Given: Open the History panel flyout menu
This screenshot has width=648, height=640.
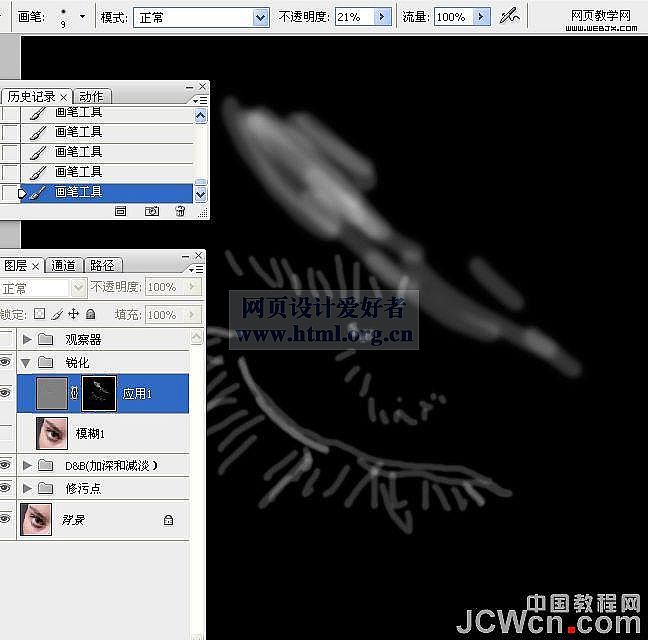Looking at the screenshot, I should (200, 100).
